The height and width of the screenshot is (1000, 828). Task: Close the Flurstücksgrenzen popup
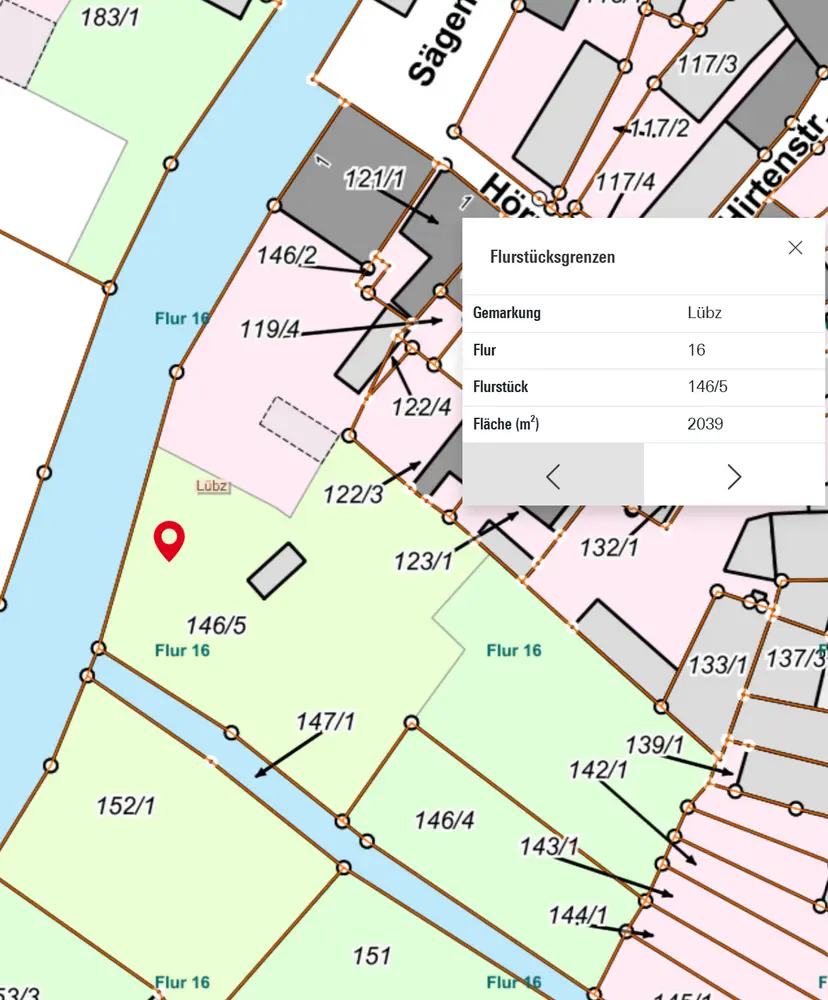click(x=795, y=248)
